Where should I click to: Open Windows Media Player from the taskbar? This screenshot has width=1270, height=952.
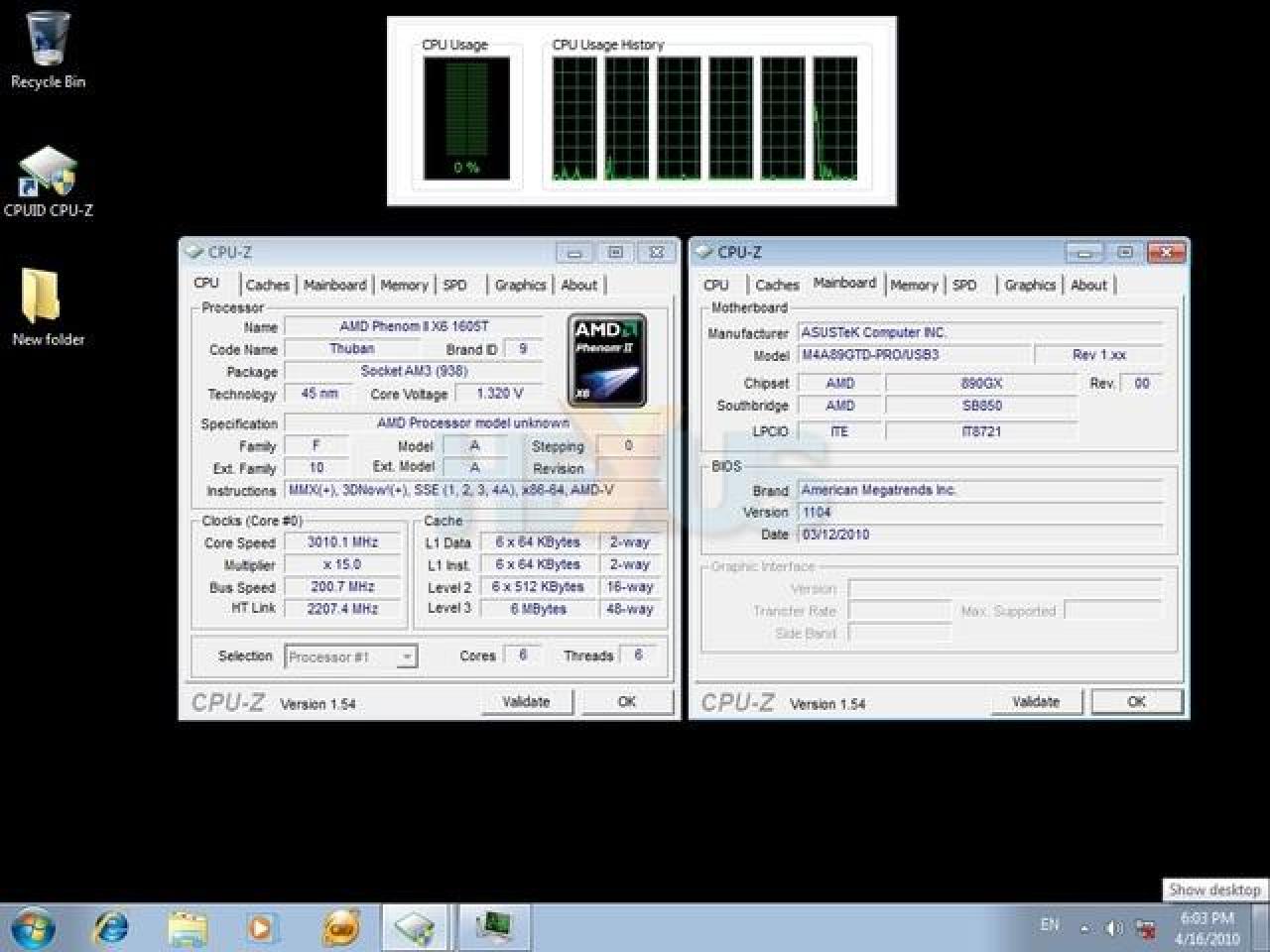[261, 928]
